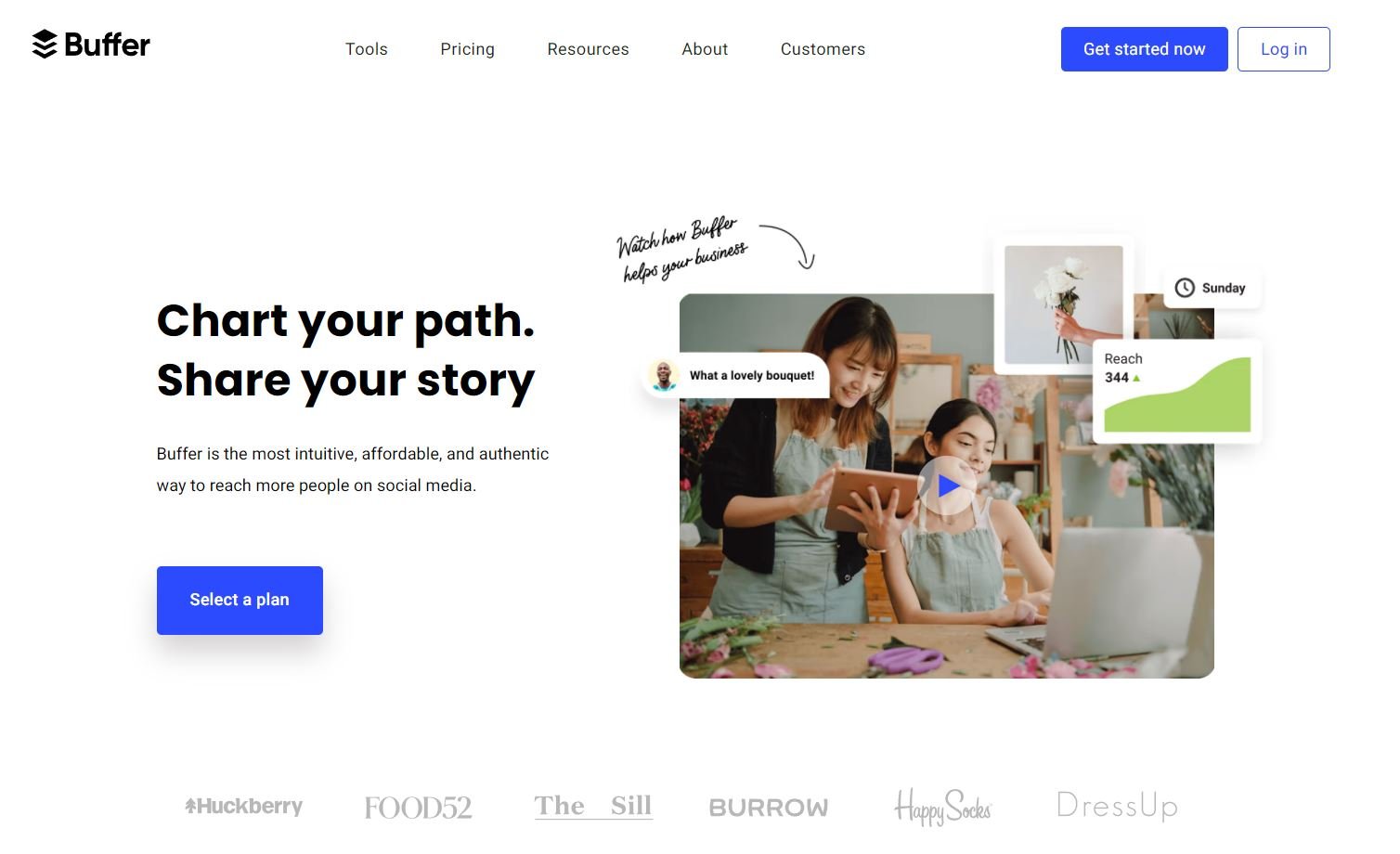Open the About navigation menu
The height and width of the screenshot is (854, 1400).
tap(705, 49)
